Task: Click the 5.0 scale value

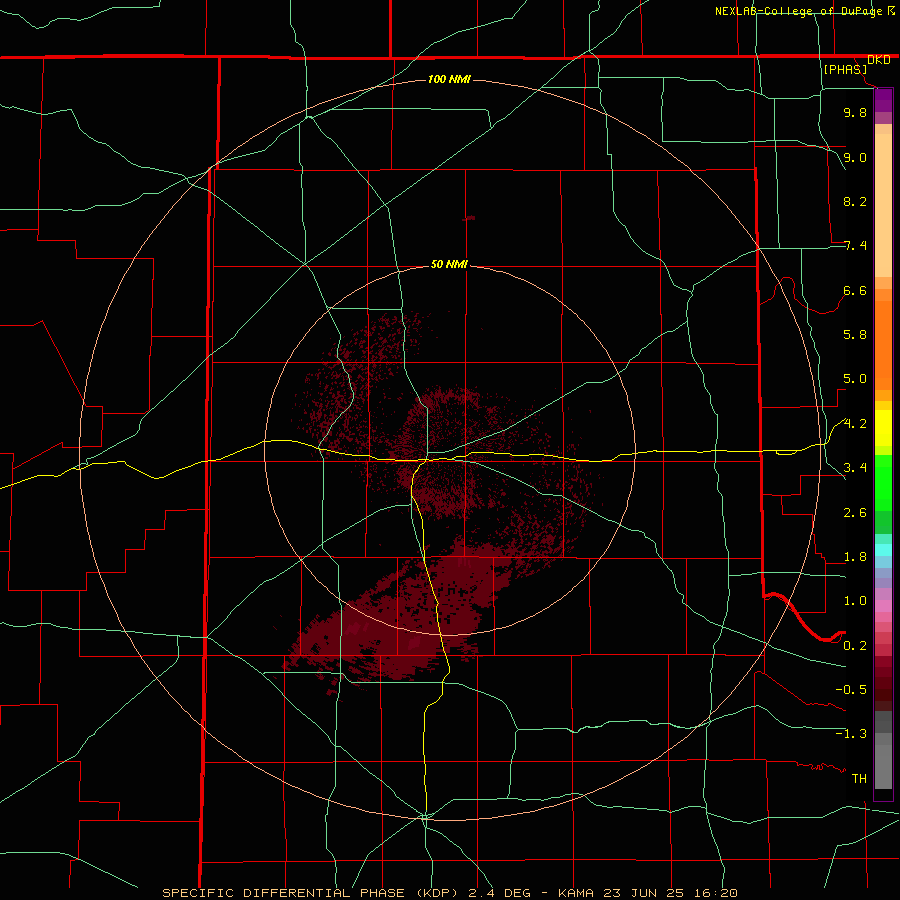Action: coord(855,379)
